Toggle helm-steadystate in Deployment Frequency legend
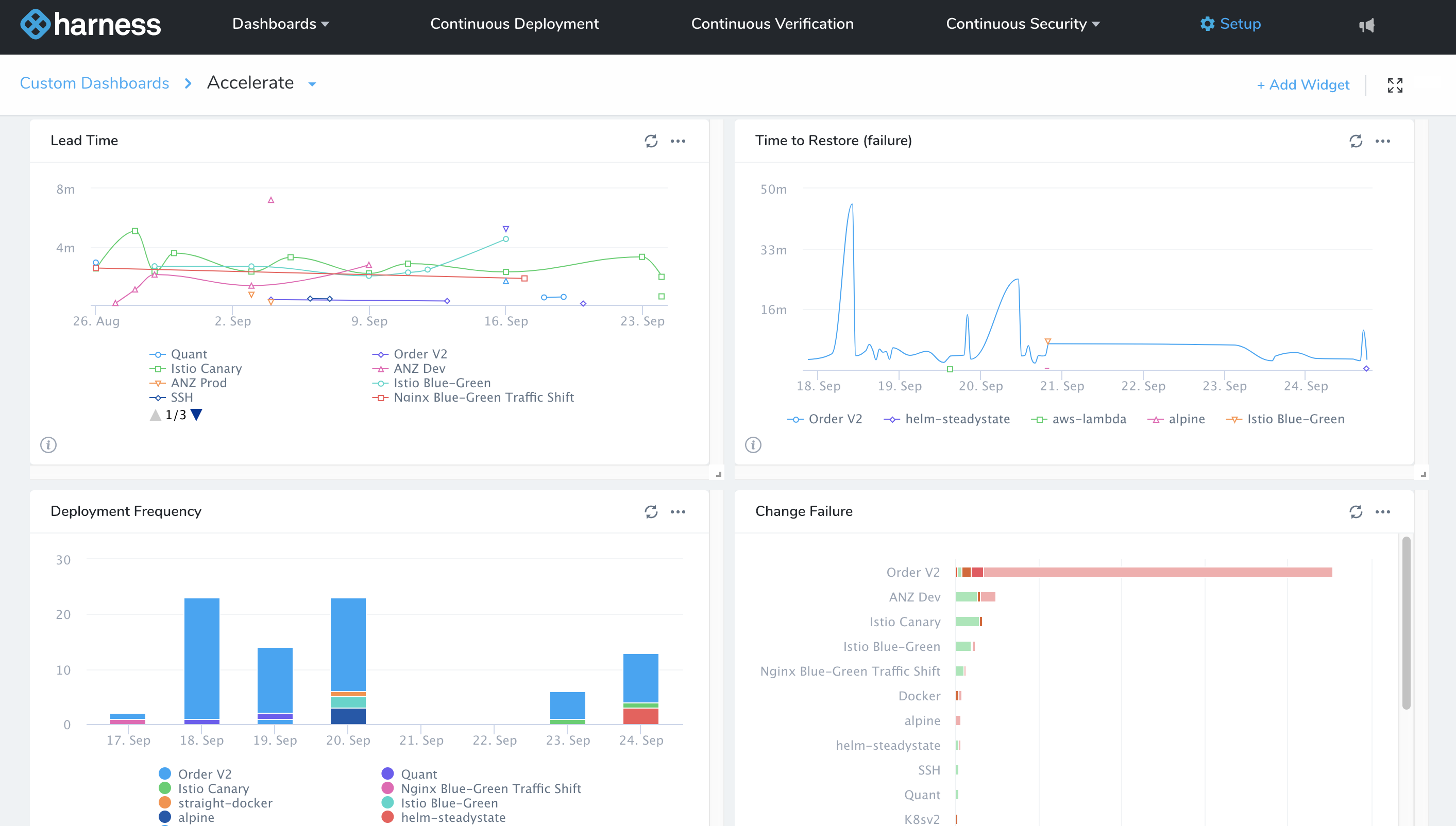Image resolution: width=1456 pixels, height=826 pixels. 443,817
